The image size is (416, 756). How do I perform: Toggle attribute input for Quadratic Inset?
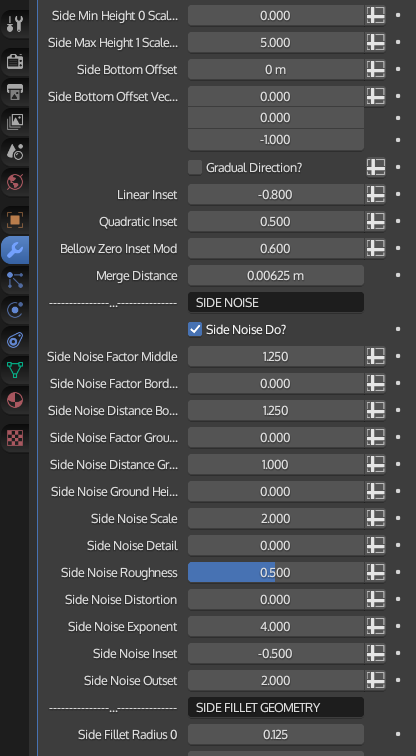[375, 222]
